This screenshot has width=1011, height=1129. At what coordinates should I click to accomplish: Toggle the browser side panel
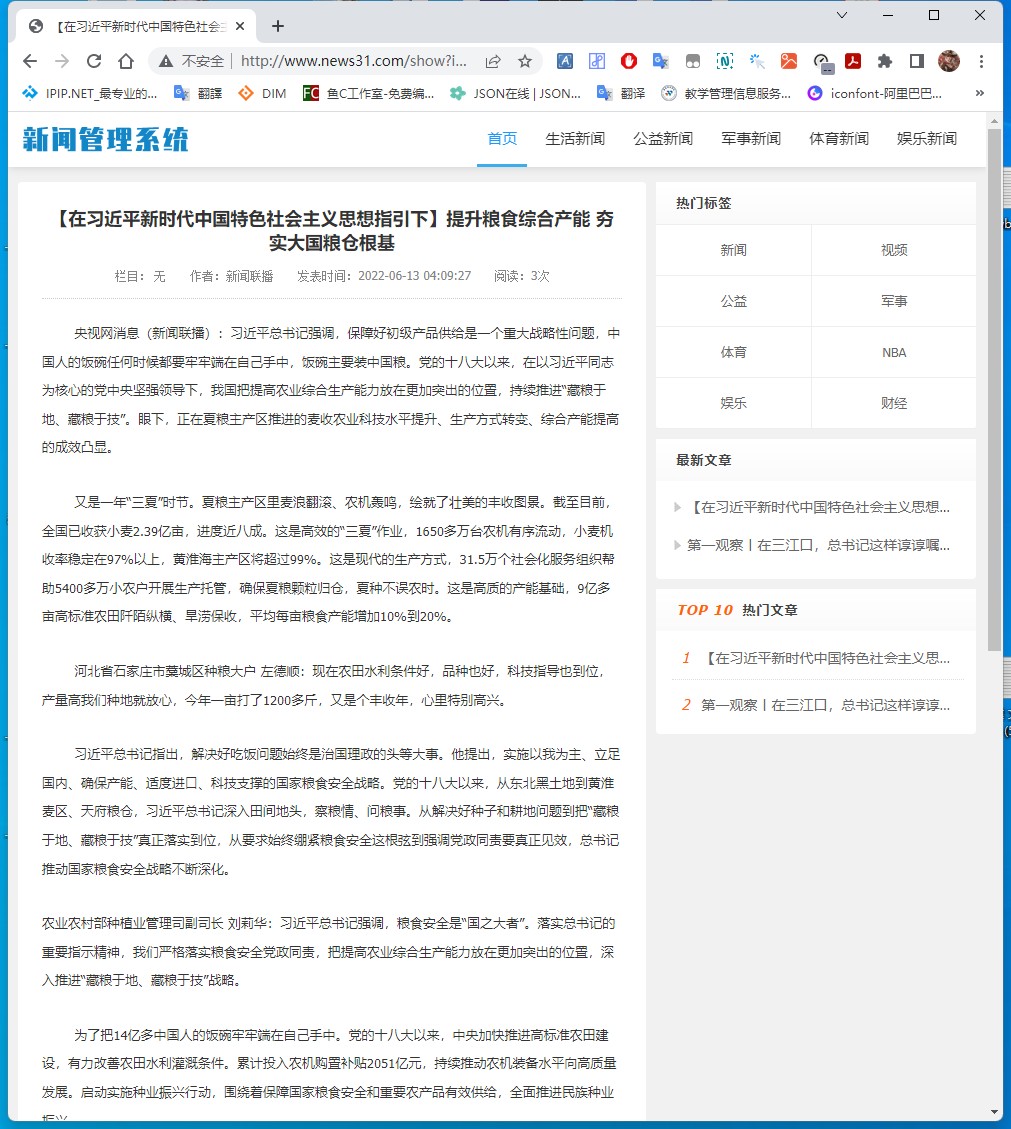click(x=916, y=61)
